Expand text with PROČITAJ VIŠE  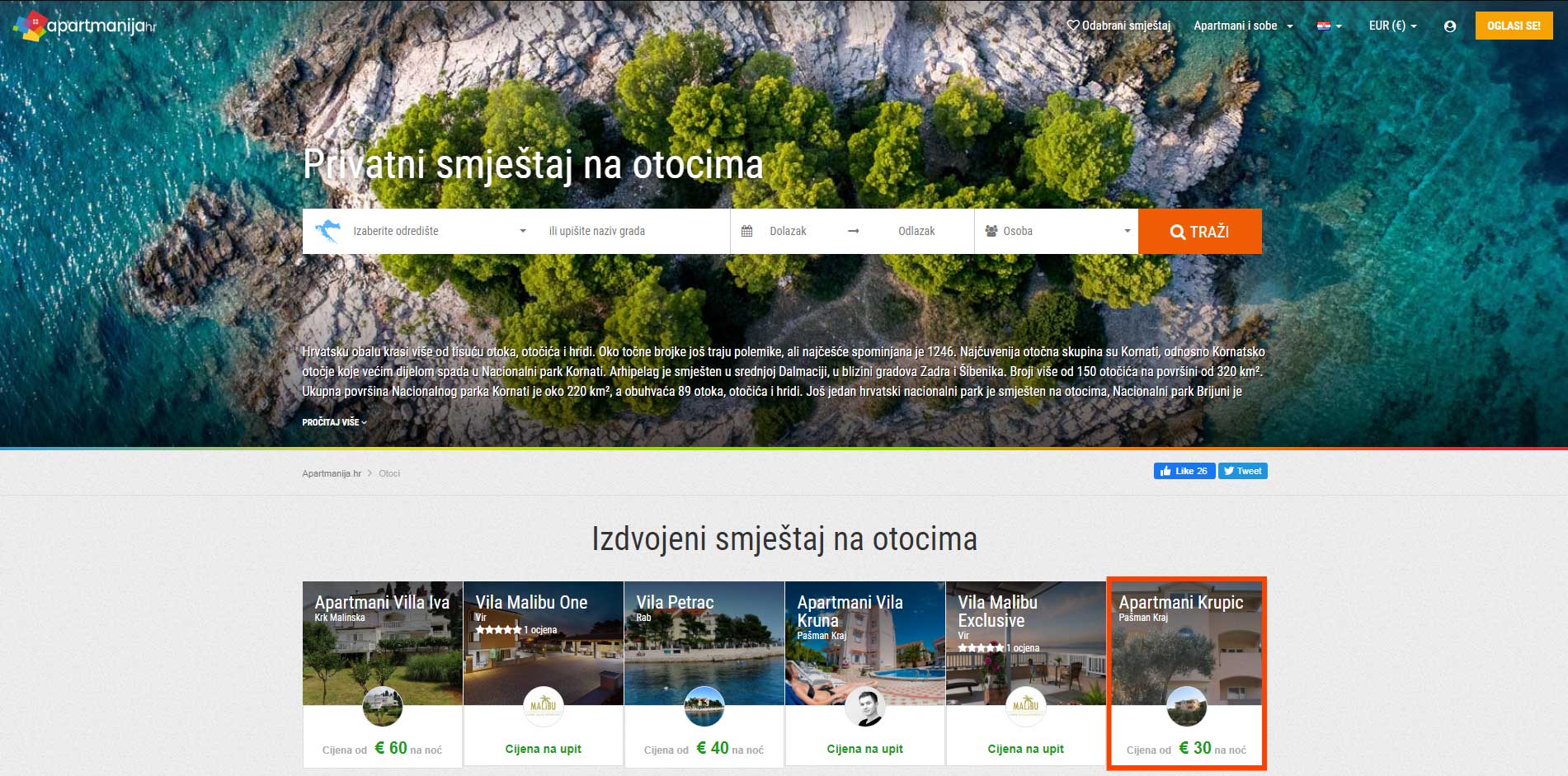point(334,422)
